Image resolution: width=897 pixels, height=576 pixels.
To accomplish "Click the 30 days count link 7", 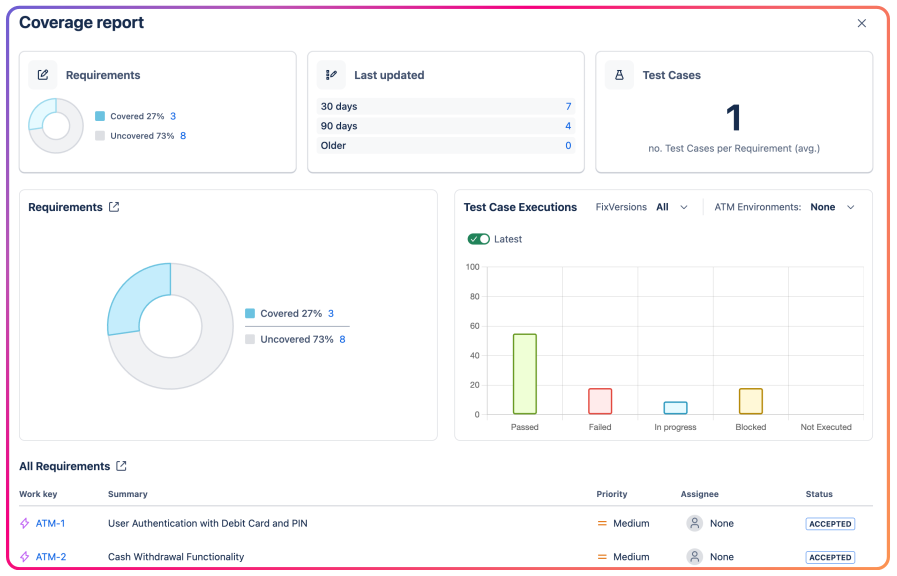I will point(568,106).
